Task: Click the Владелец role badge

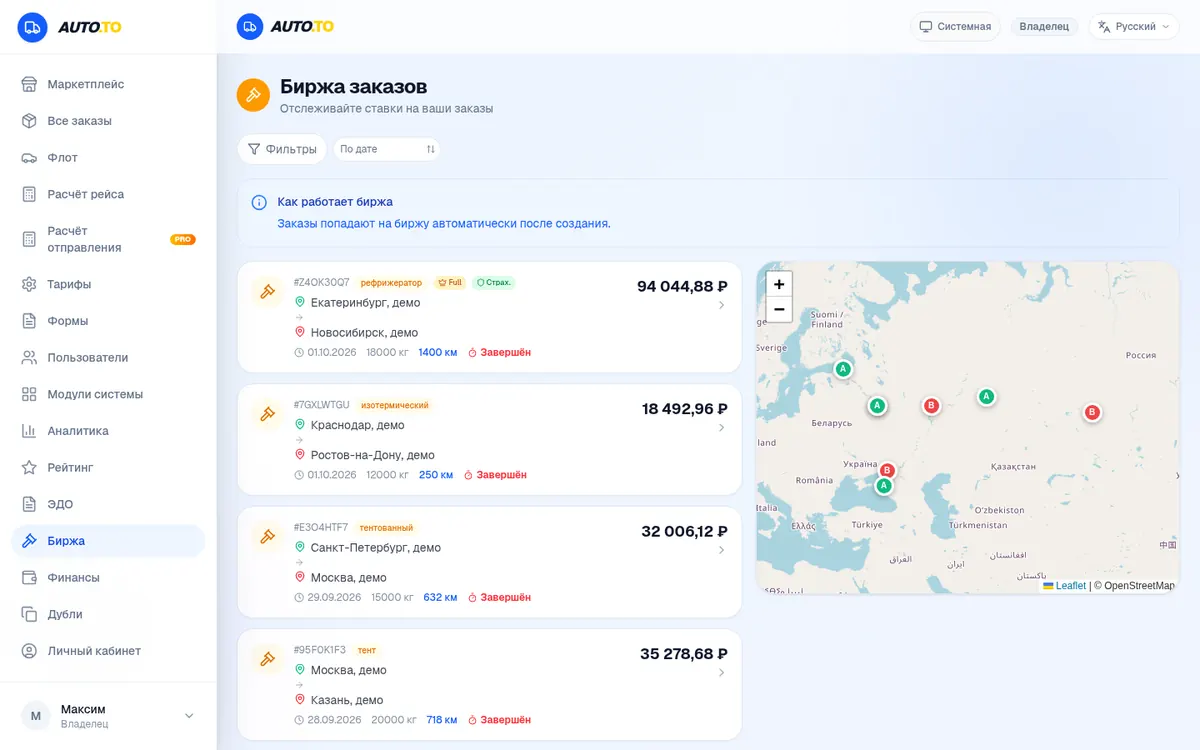Action: pyautogui.click(x=1044, y=27)
